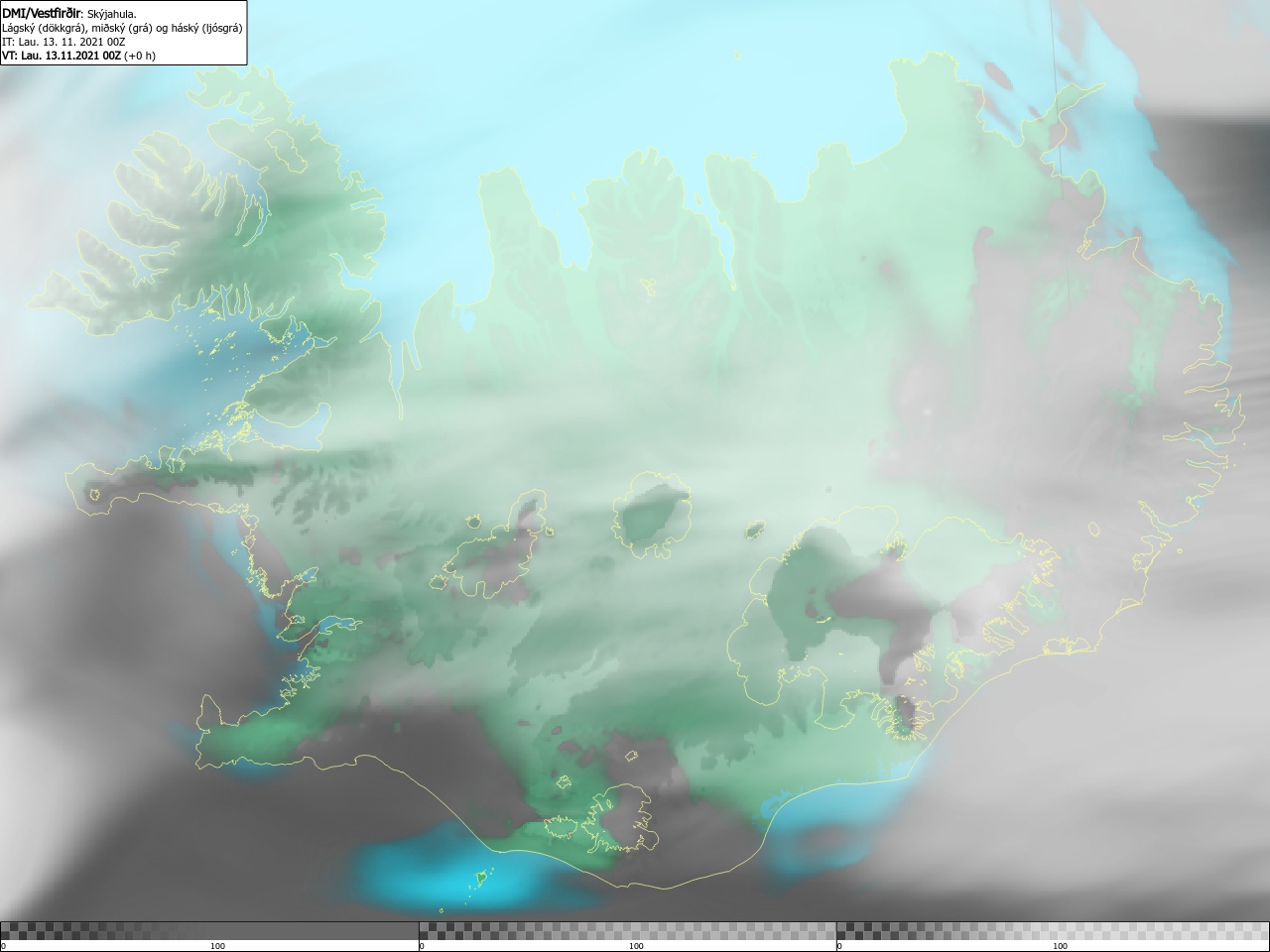The image size is (1270, 952).
Task: Click the 'IT: Lau. 13. 11. 2021 00Z' line
Action: pos(63,42)
